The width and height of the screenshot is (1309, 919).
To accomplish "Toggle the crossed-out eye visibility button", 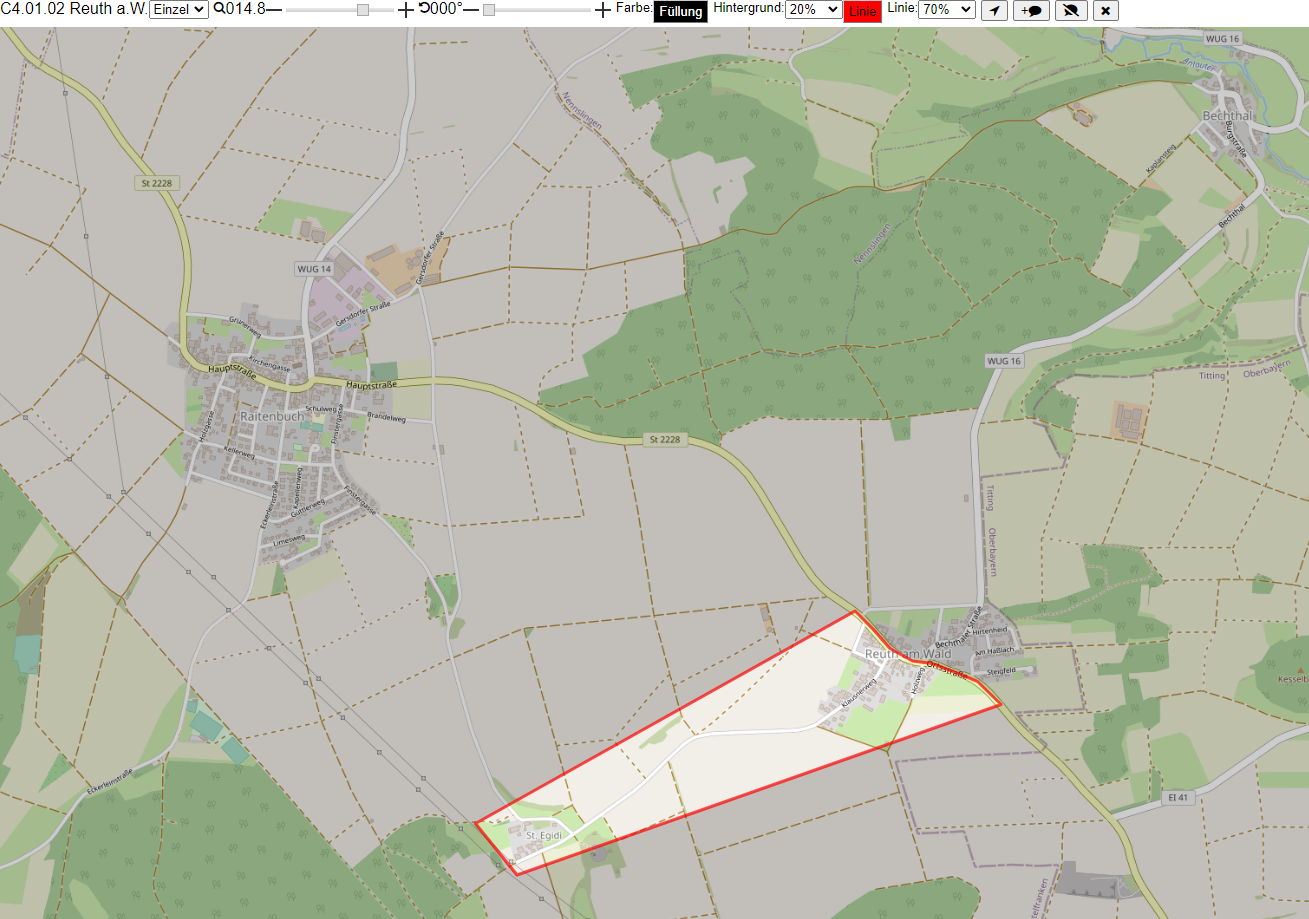I will tap(1071, 10).
